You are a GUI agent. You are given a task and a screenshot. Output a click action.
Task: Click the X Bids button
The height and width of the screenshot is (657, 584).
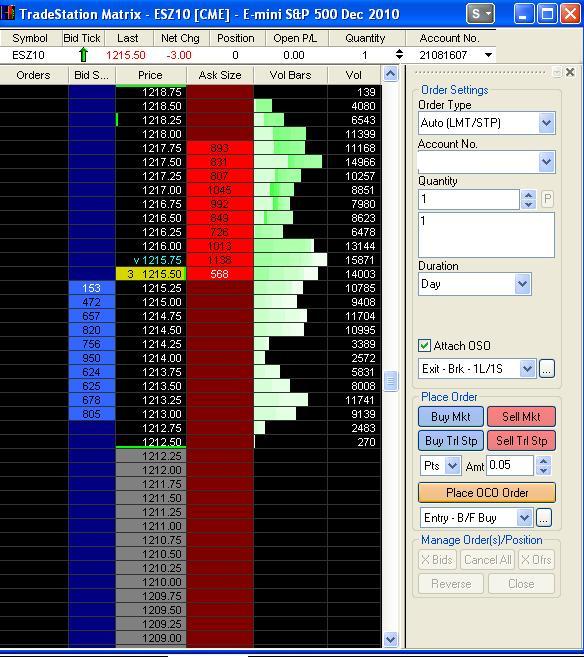pos(437,560)
